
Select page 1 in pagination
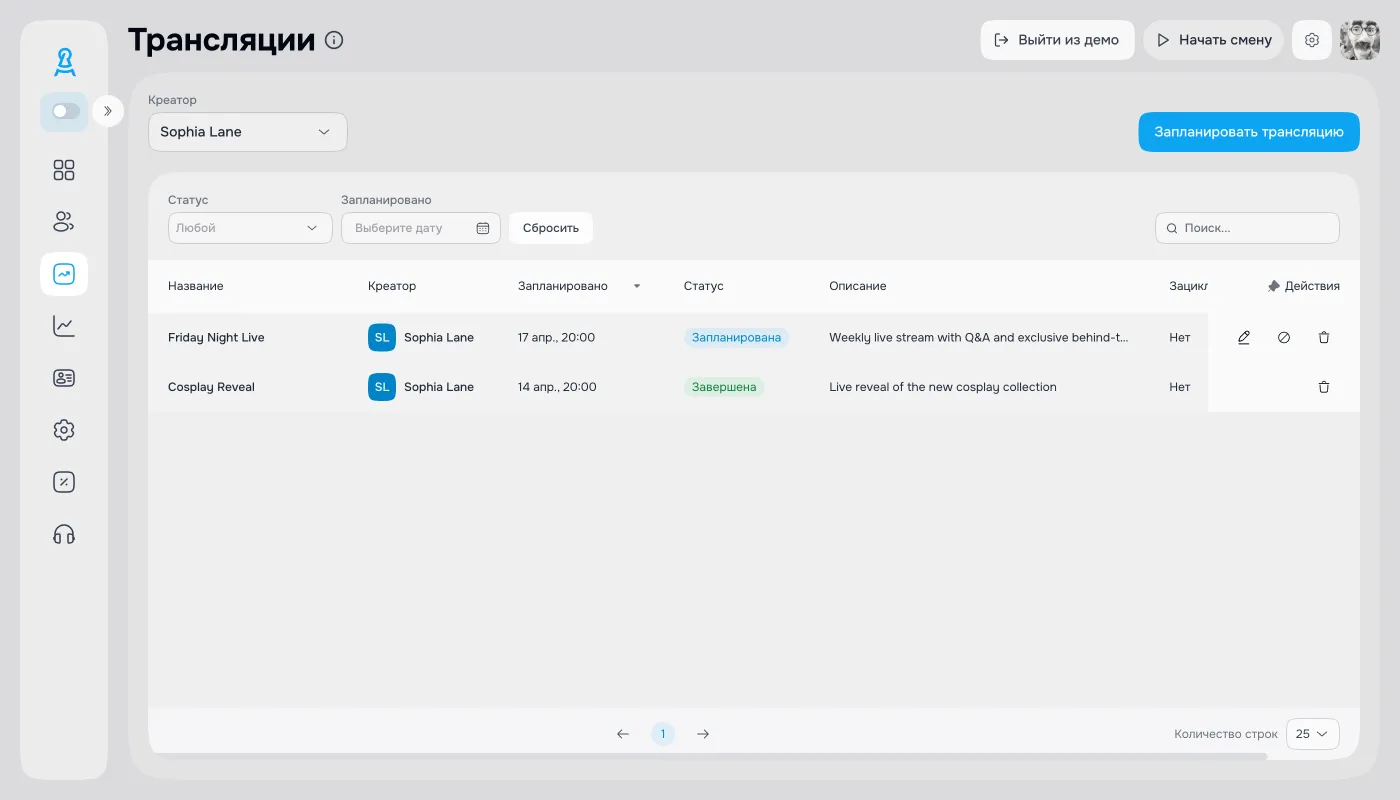(x=663, y=734)
